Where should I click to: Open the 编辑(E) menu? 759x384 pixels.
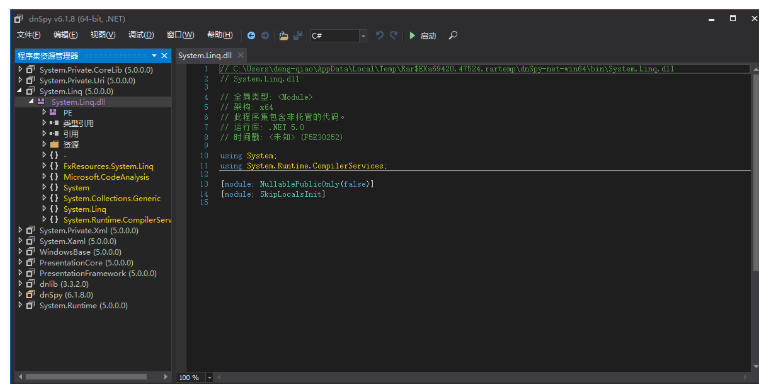tap(65, 35)
